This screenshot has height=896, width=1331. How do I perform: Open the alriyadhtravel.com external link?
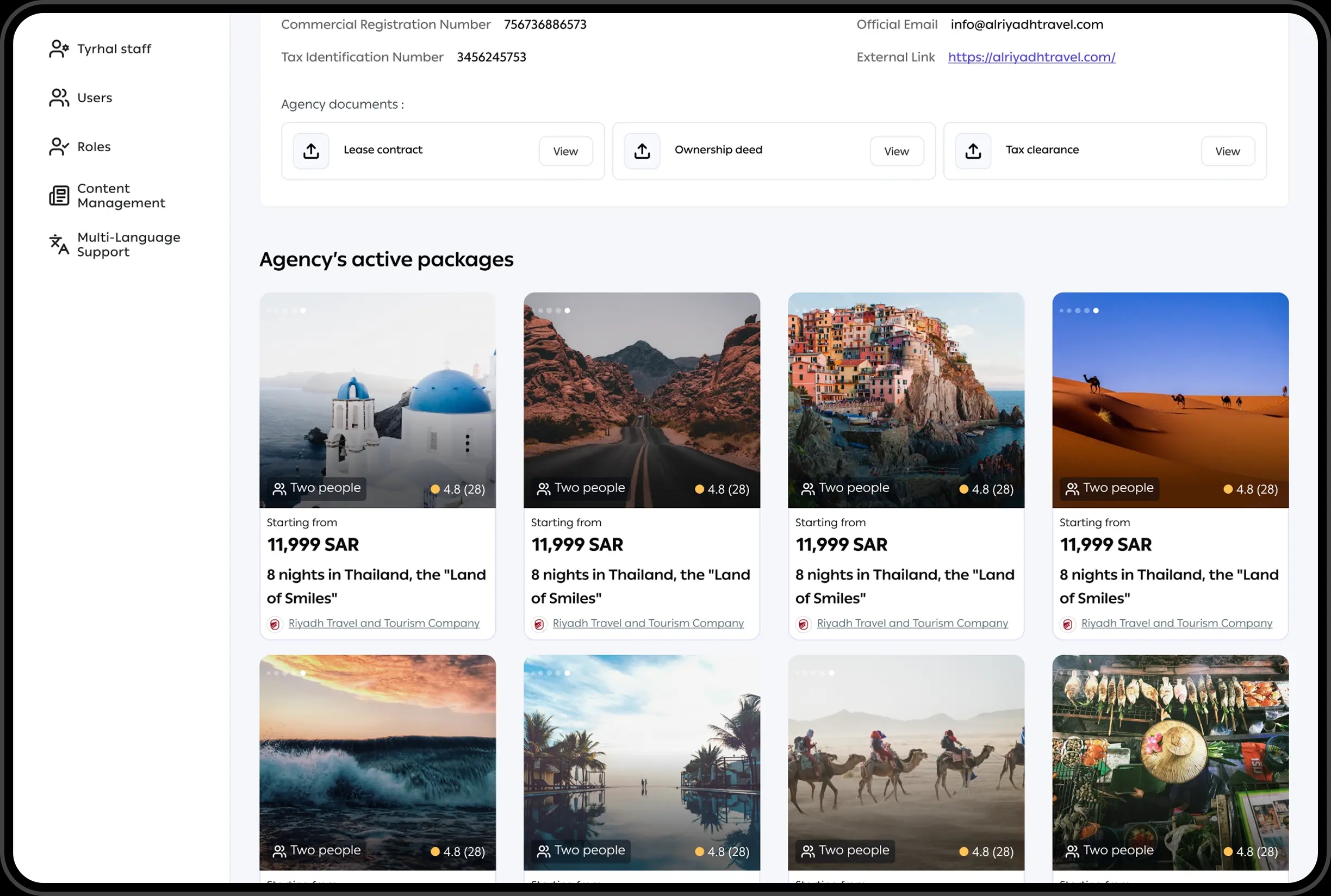tap(1031, 57)
